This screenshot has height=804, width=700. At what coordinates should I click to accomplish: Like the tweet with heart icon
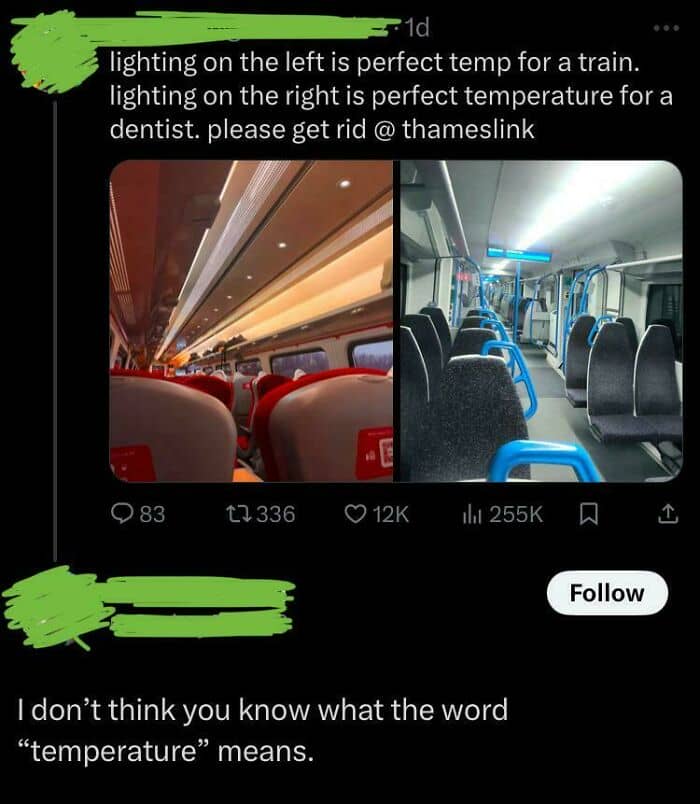[355, 513]
